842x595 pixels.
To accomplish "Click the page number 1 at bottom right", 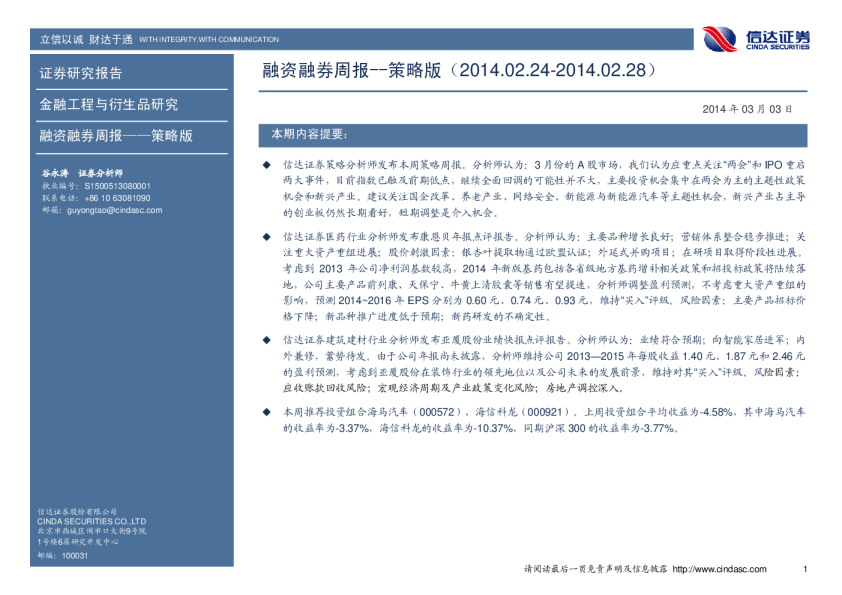I will pos(804,570).
